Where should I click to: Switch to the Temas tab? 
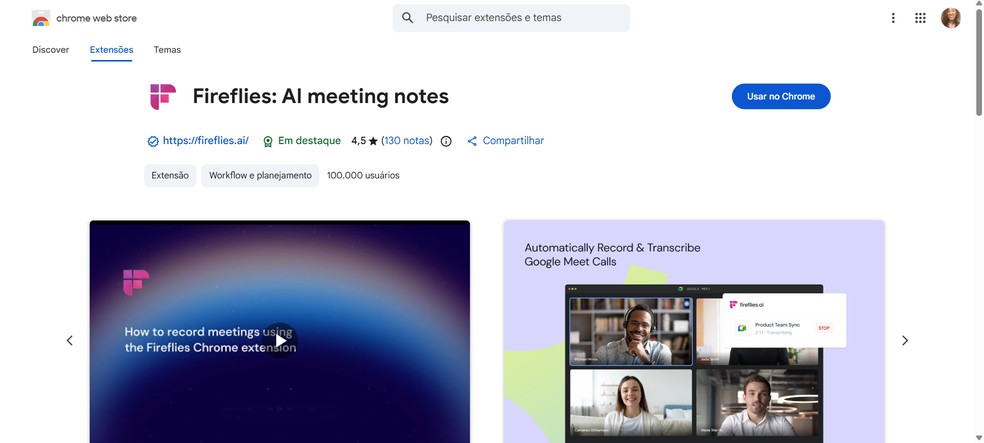168,50
